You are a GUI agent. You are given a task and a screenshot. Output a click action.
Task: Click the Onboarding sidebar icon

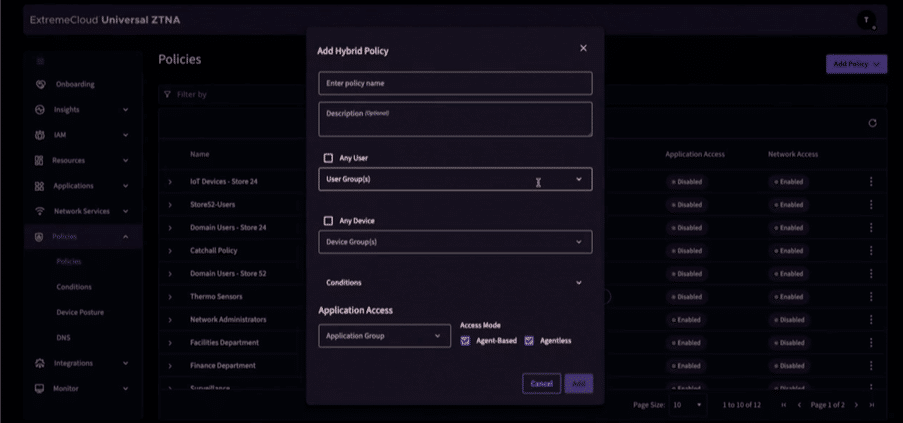(x=40, y=84)
